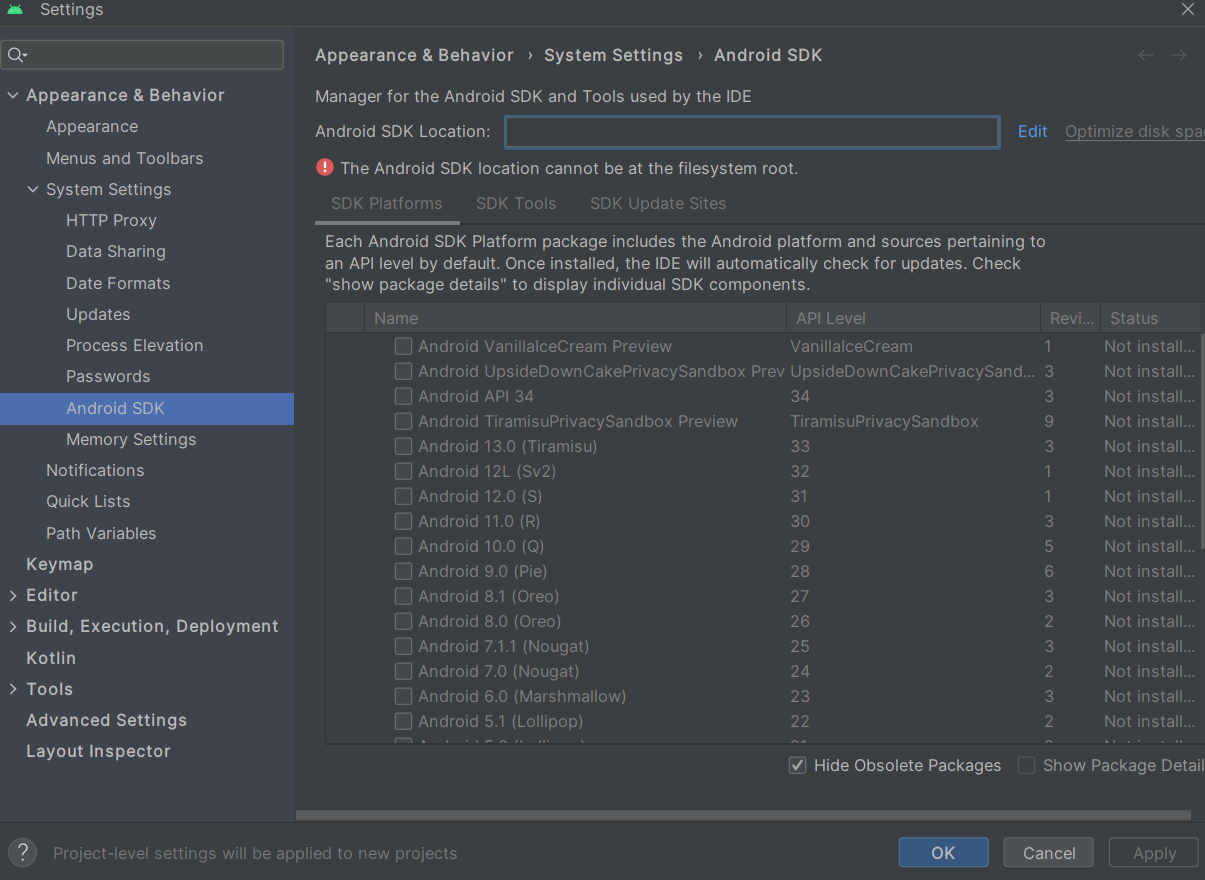The height and width of the screenshot is (880, 1205).
Task: Click the red SDK location error icon
Action: [325, 168]
